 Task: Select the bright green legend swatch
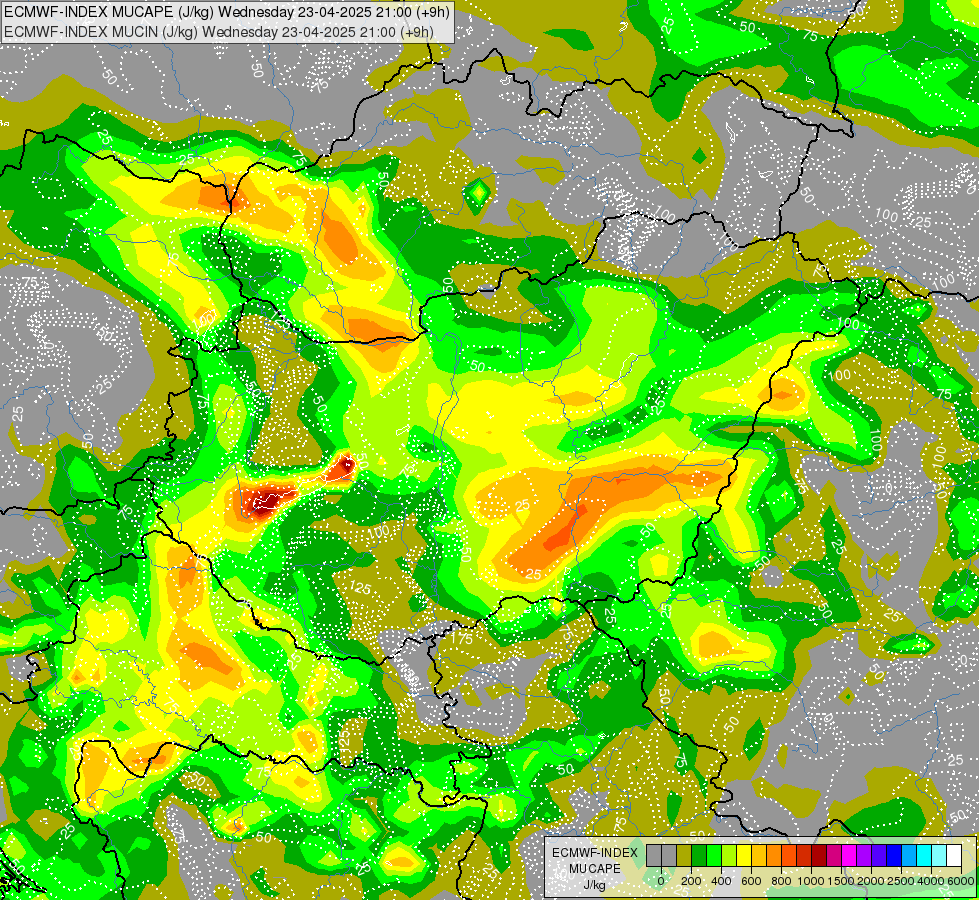(714, 856)
